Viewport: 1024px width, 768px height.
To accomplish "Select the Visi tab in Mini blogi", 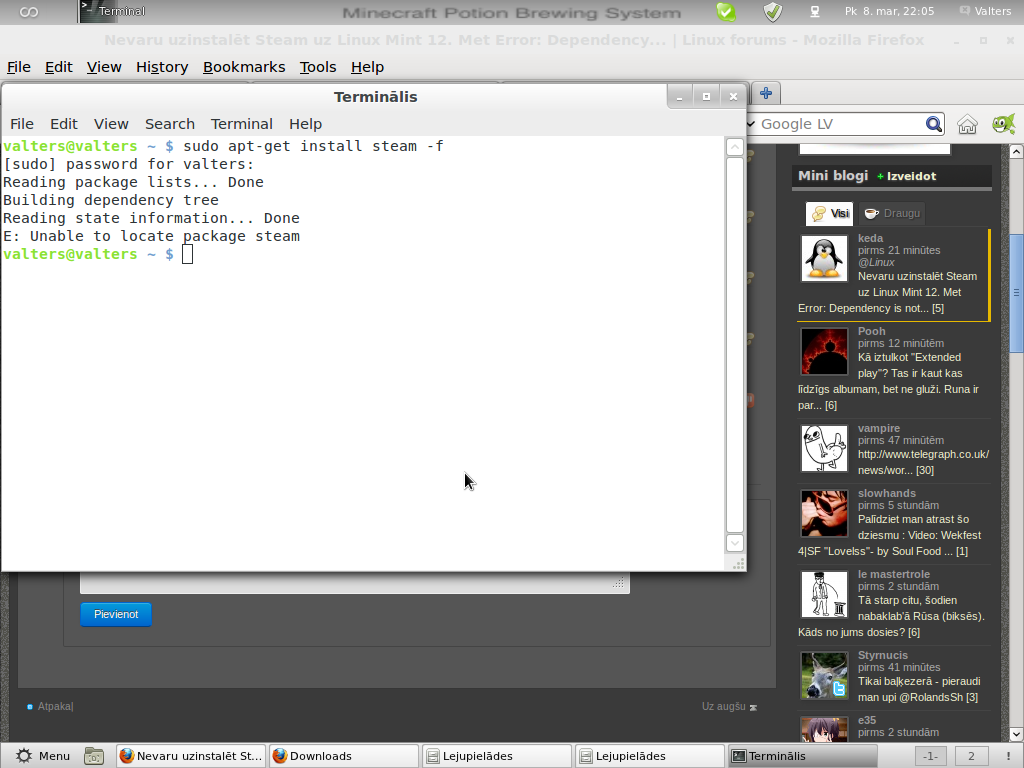I will click(829, 214).
